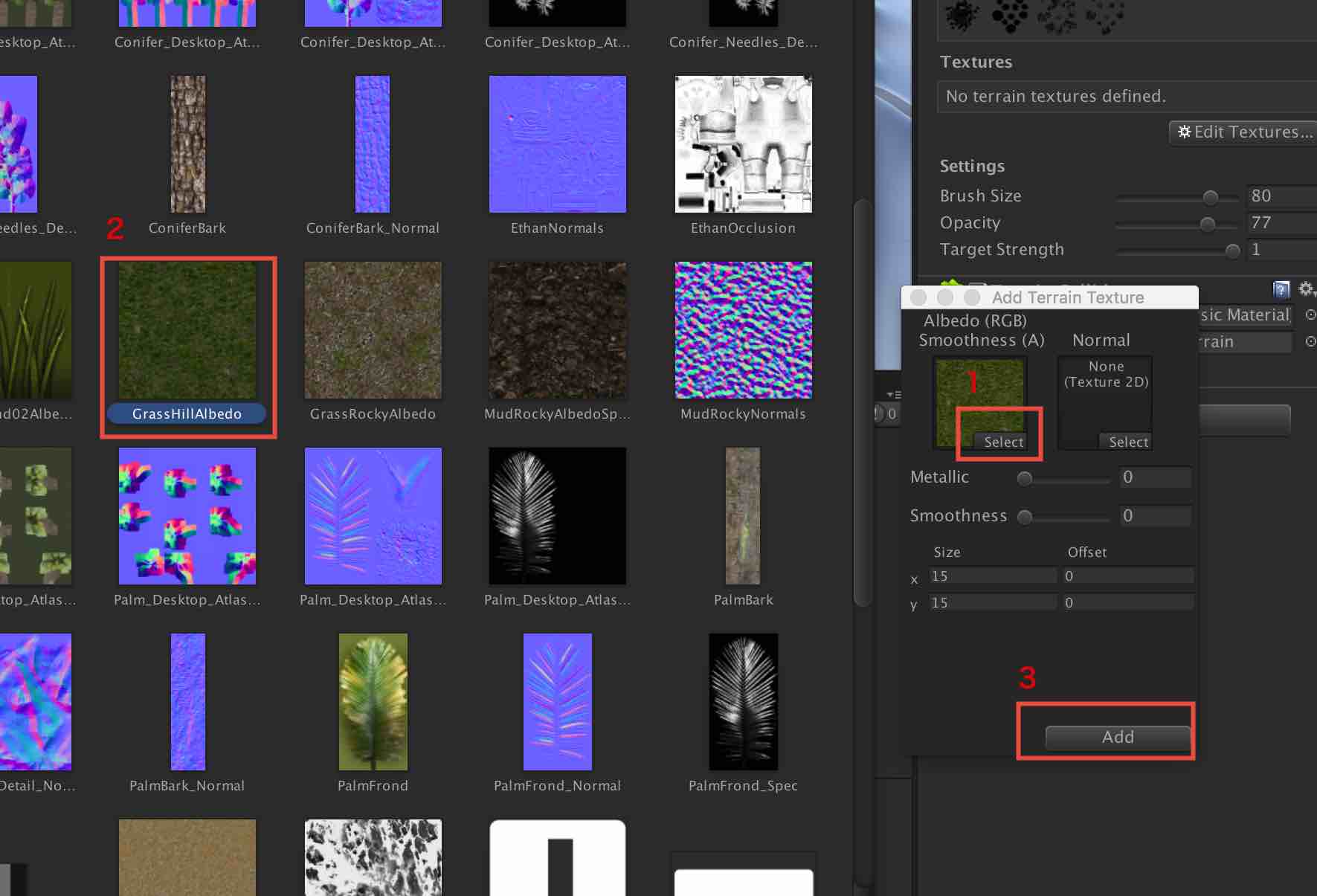Edit the Size x field
Viewport: 1317px width, 896px height.
tap(993, 576)
